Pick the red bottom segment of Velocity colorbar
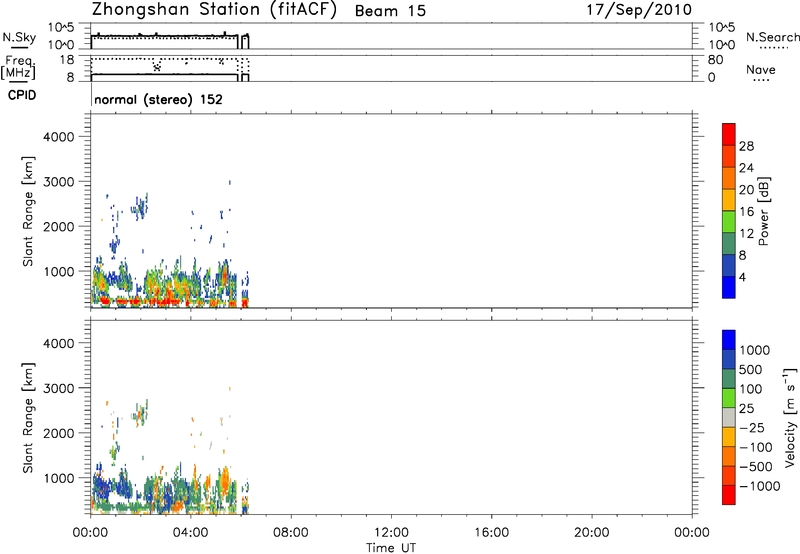This screenshot has height=554, width=800. 729,495
